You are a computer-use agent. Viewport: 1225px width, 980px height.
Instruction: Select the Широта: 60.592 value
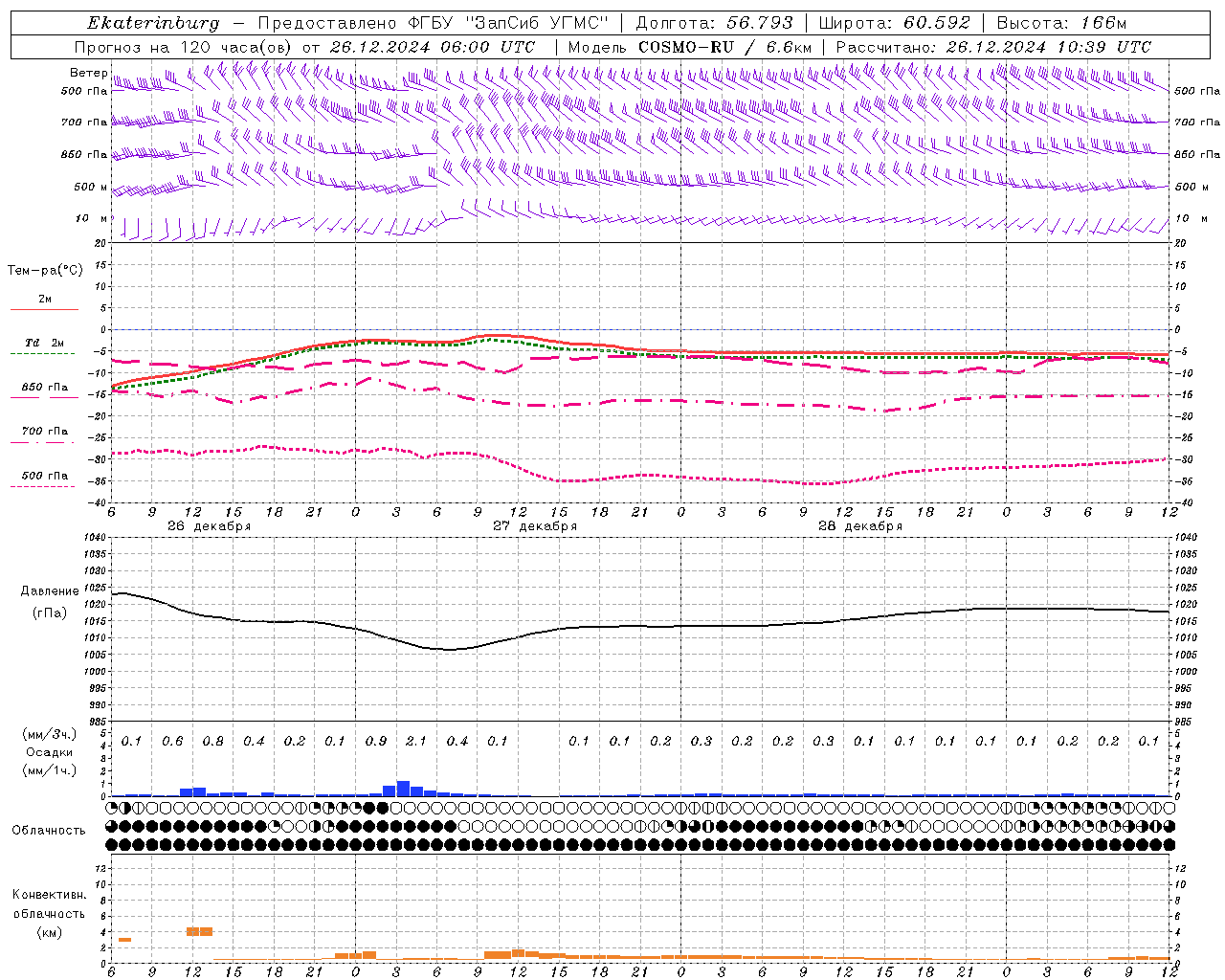point(895,23)
